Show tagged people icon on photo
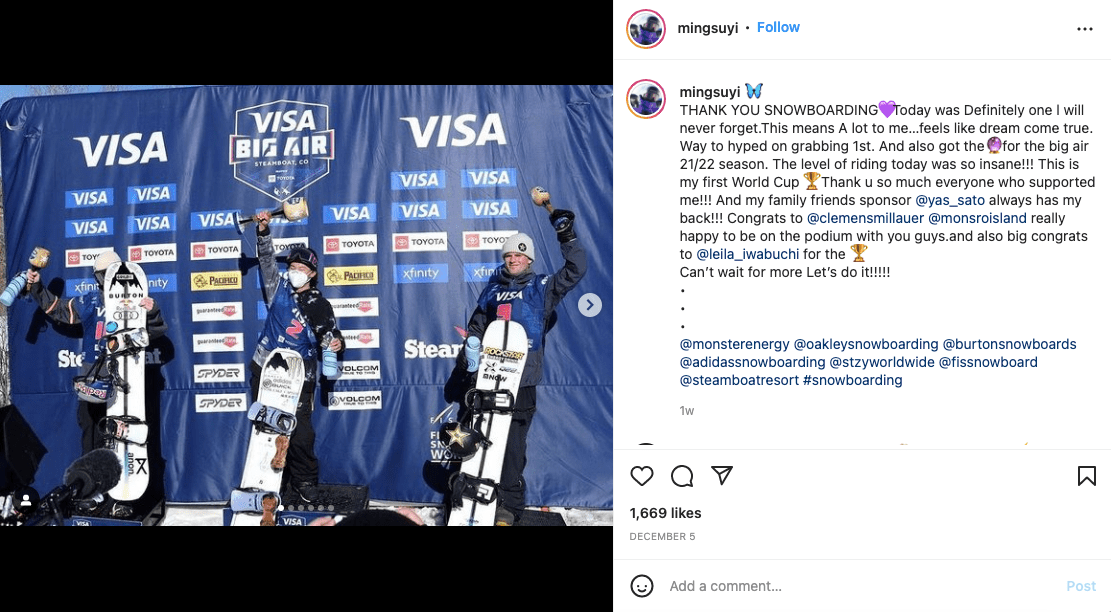The width and height of the screenshot is (1111, 612). click(x=26, y=500)
